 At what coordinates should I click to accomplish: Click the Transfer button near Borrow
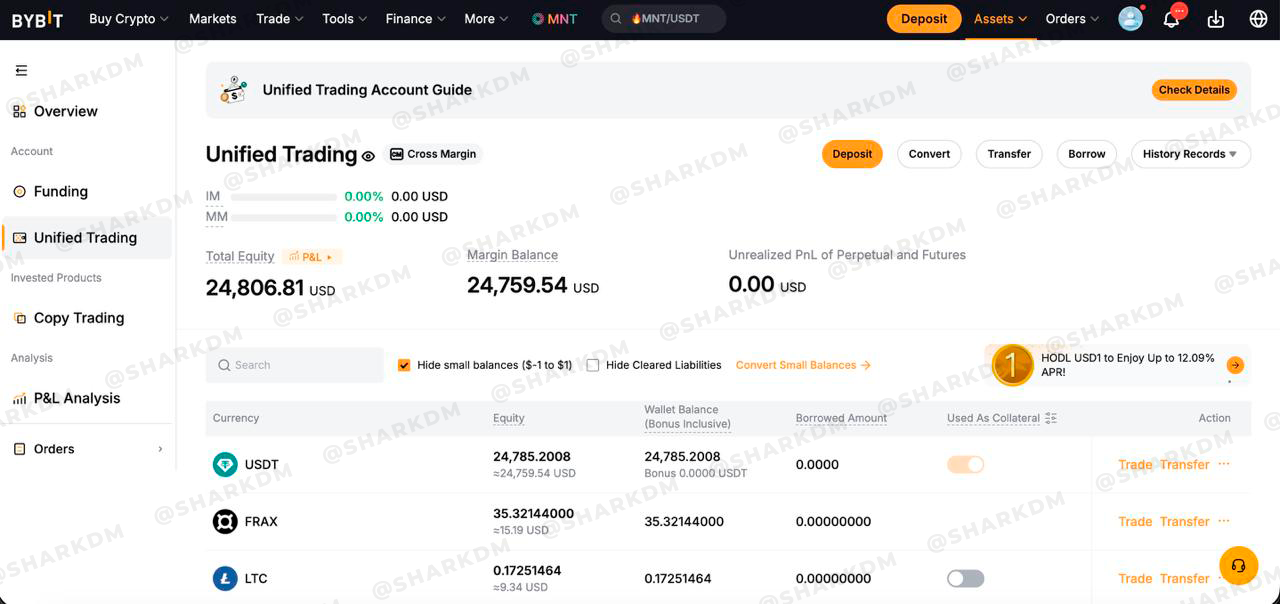click(x=1009, y=154)
